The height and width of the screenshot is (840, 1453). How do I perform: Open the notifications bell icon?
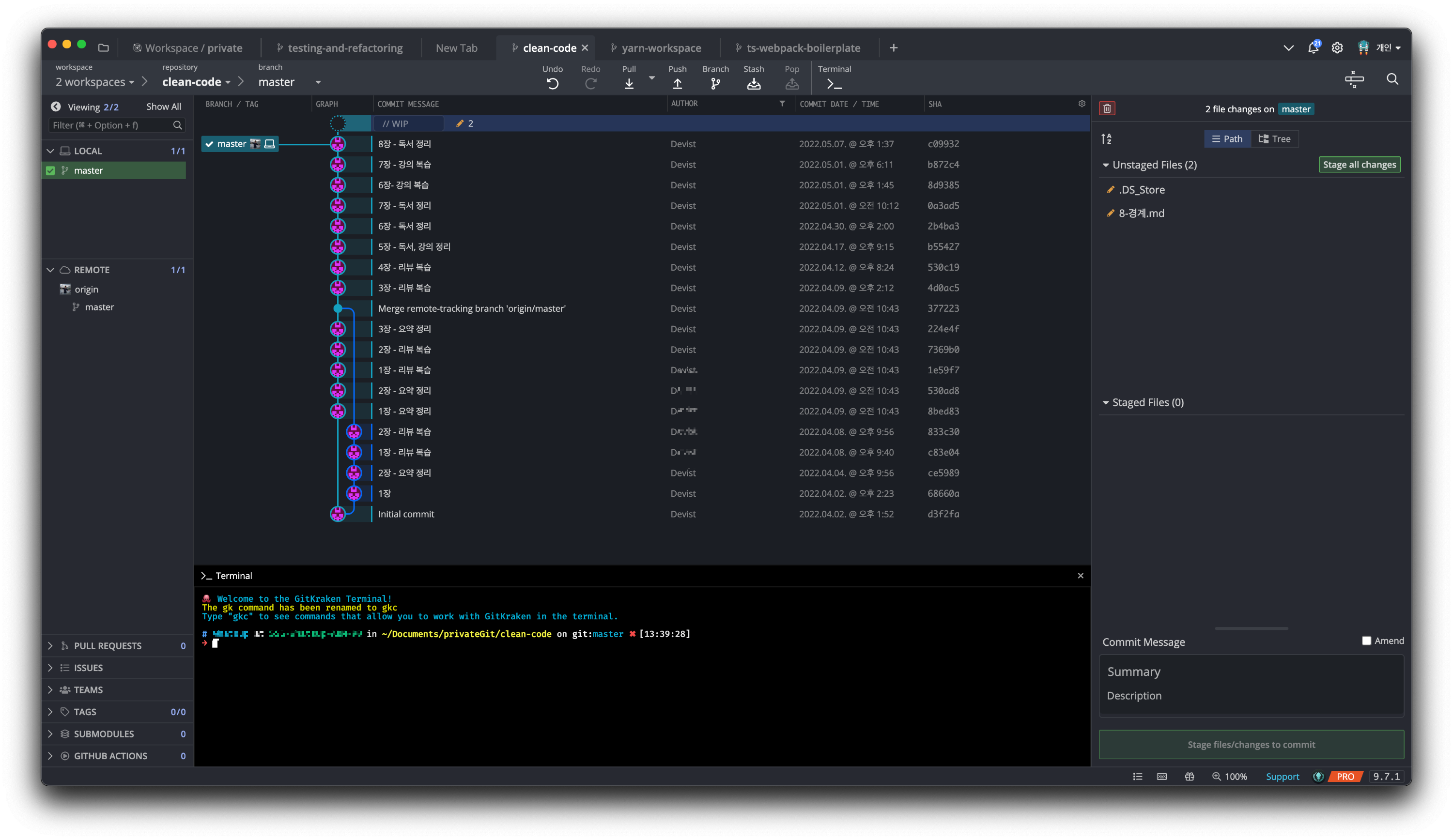pos(1313,48)
